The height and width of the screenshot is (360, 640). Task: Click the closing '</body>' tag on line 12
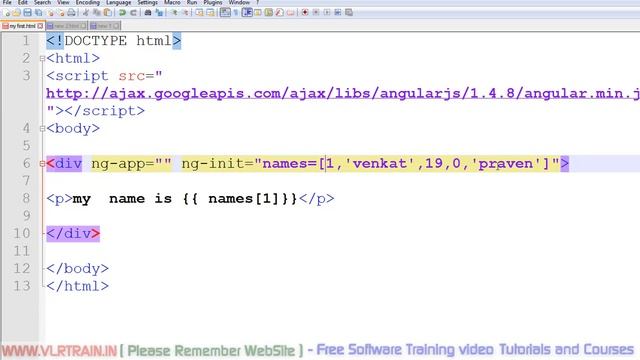[x=78, y=269]
